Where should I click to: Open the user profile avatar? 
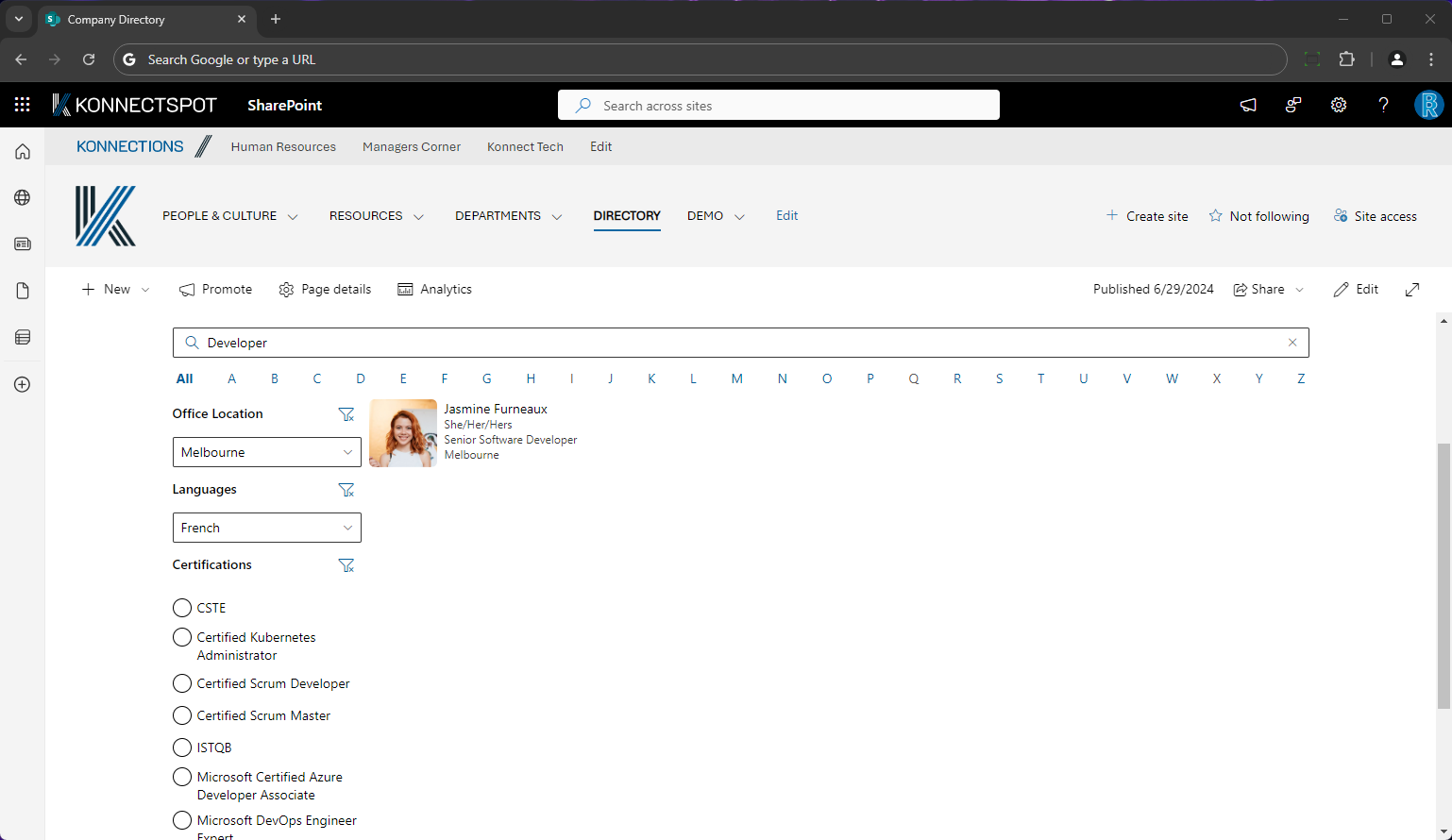pos(1428,106)
